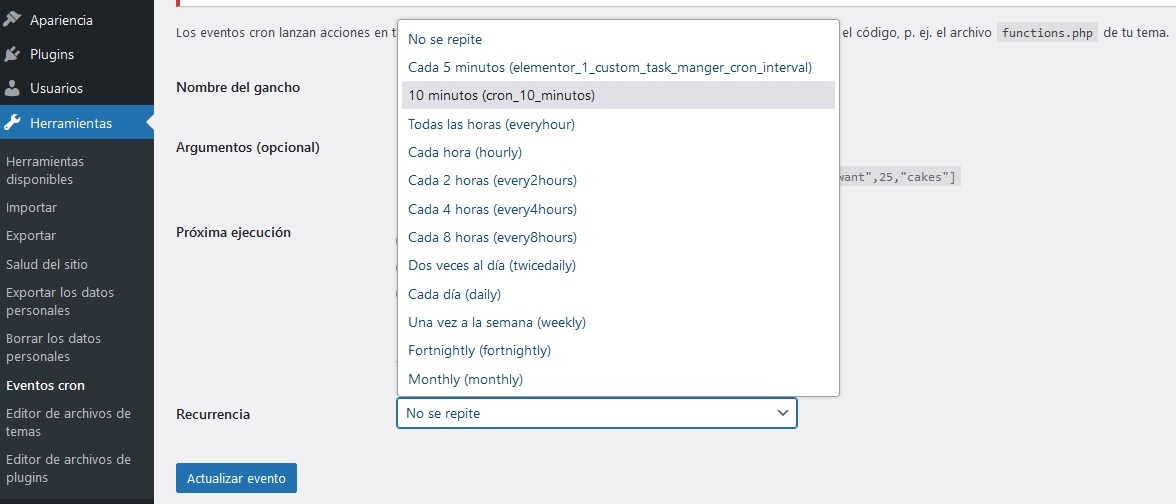Collapse the Recurrencia dropdown using its chevron
This screenshot has width=1176, height=504.
pyautogui.click(x=782, y=413)
